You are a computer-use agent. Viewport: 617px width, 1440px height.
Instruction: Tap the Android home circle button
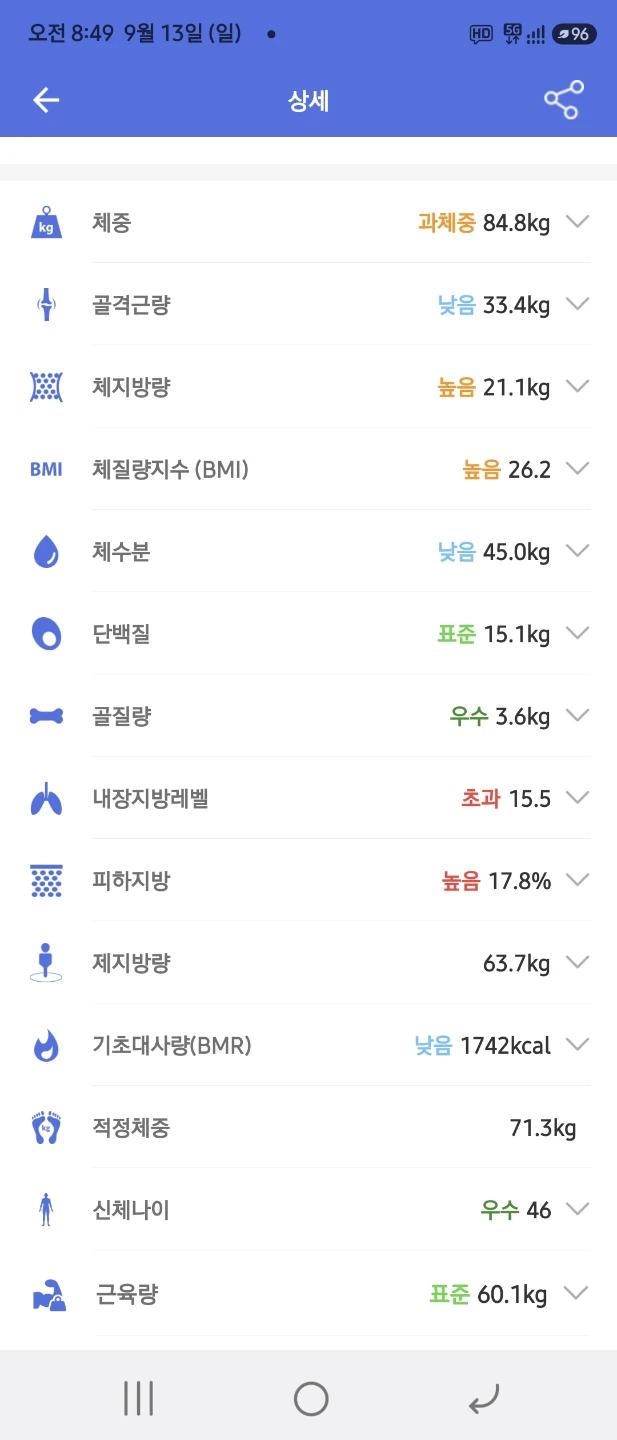tap(311, 1398)
